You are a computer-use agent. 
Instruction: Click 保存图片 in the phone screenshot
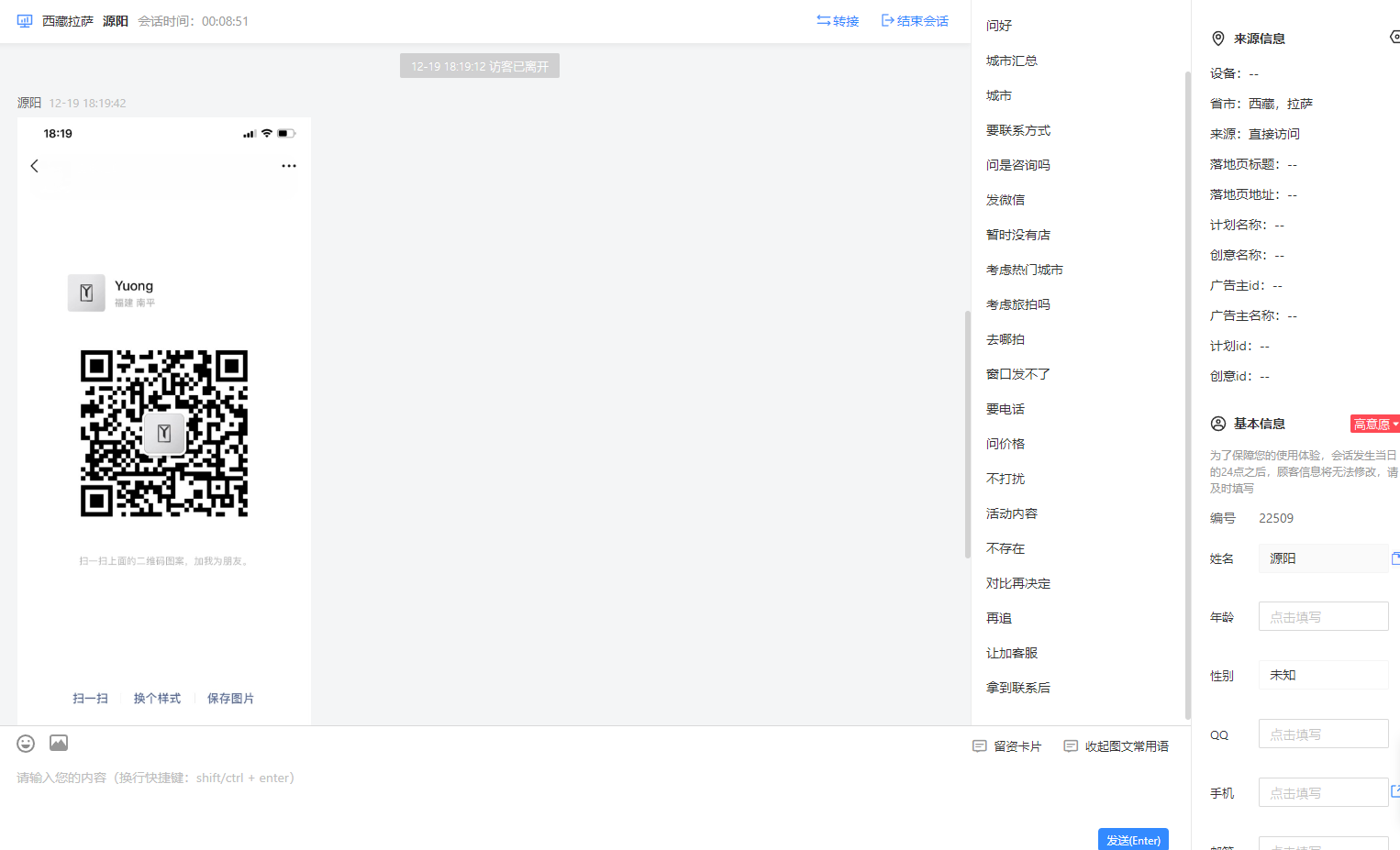(x=230, y=699)
